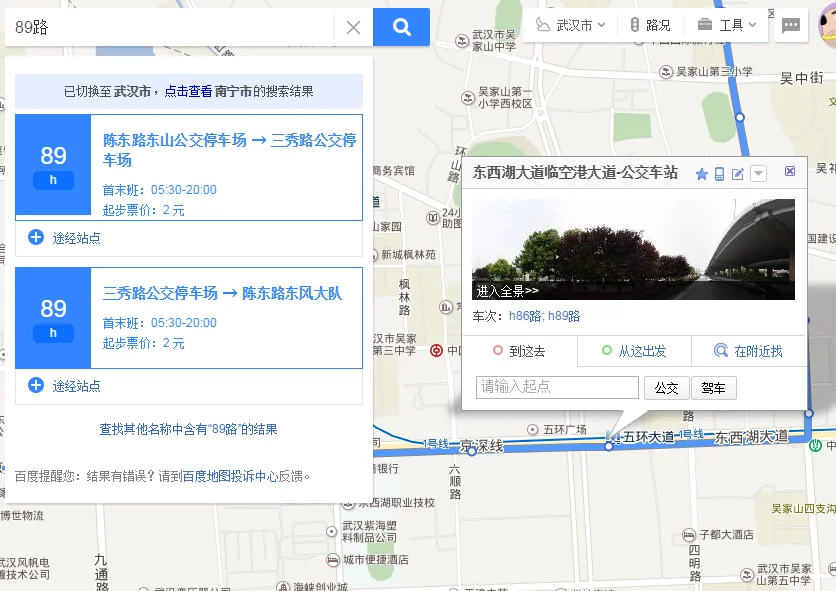
Task: Click the 在附近找 compass icon
Action: [720, 349]
